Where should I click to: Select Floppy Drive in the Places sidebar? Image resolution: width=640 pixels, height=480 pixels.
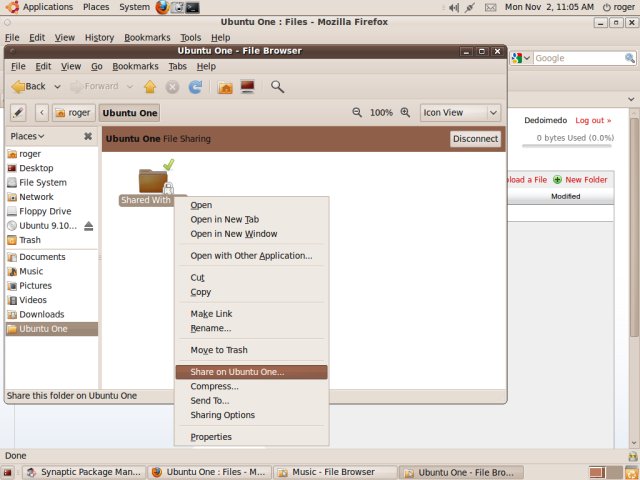(x=52, y=211)
